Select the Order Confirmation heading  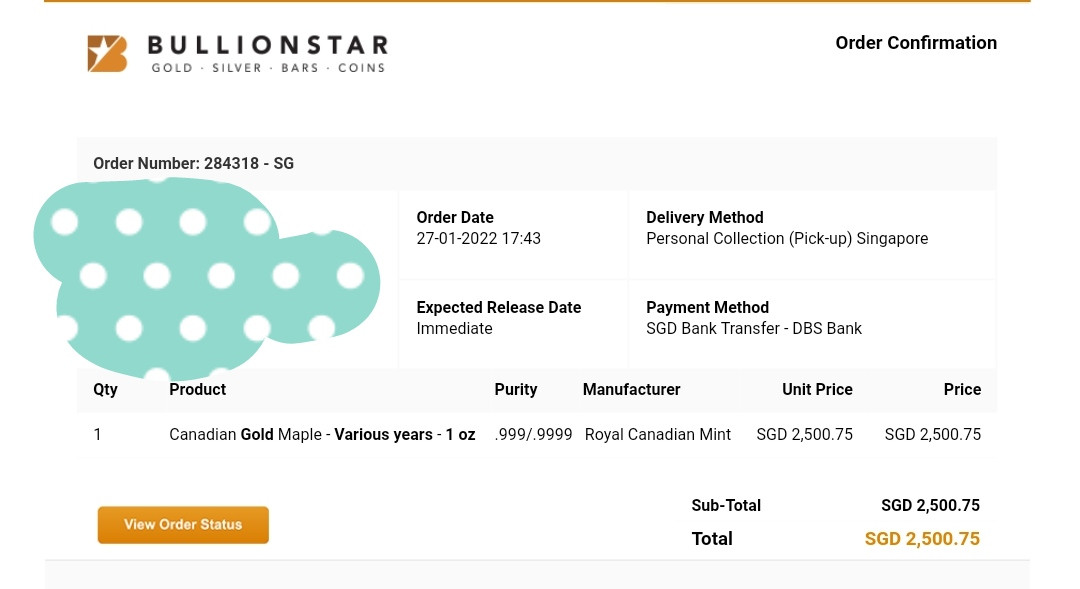[x=916, y=43]
